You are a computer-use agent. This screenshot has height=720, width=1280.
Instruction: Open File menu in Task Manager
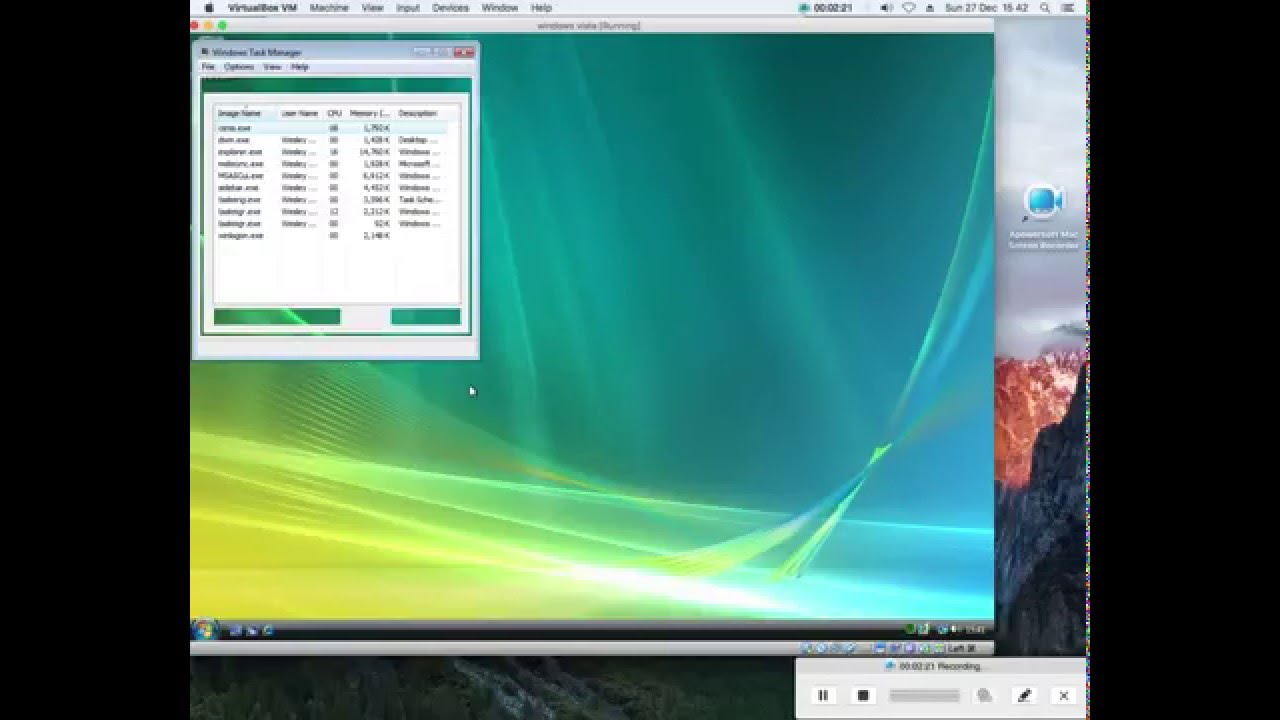208,67
